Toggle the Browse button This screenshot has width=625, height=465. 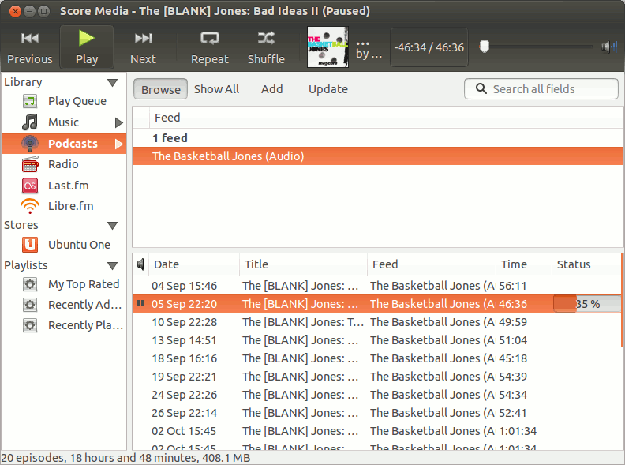pos(161,89)
